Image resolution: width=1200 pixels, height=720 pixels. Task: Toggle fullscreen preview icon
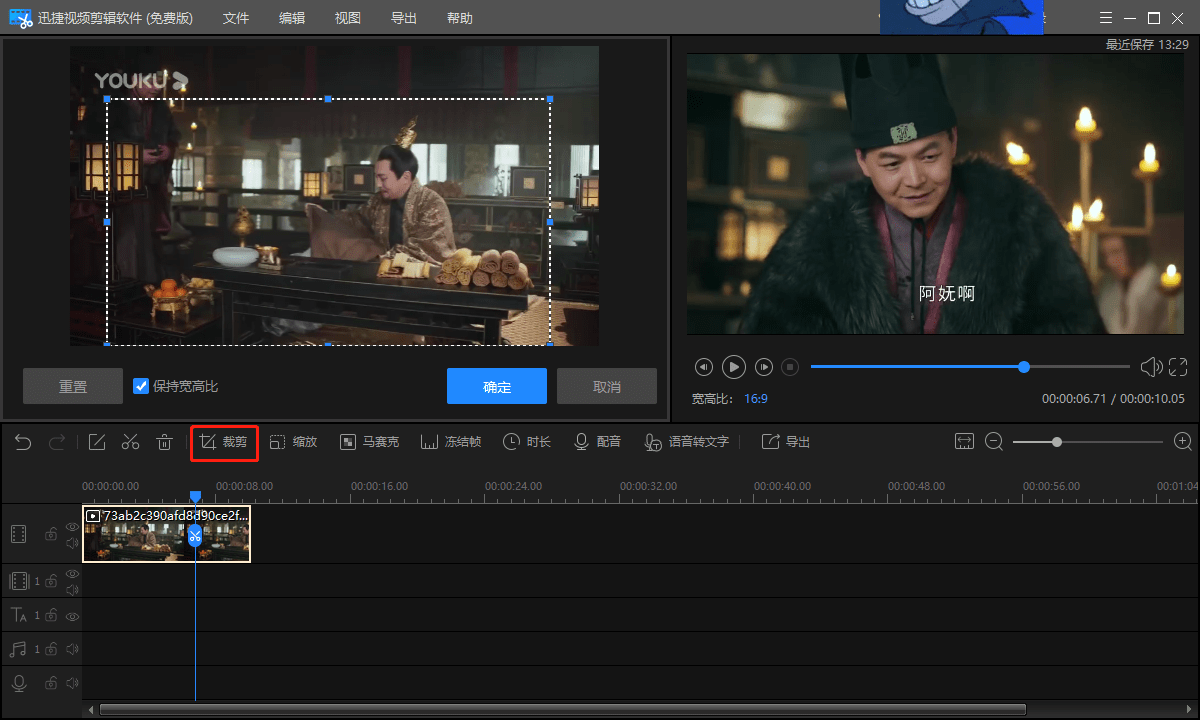(1178, 367)
